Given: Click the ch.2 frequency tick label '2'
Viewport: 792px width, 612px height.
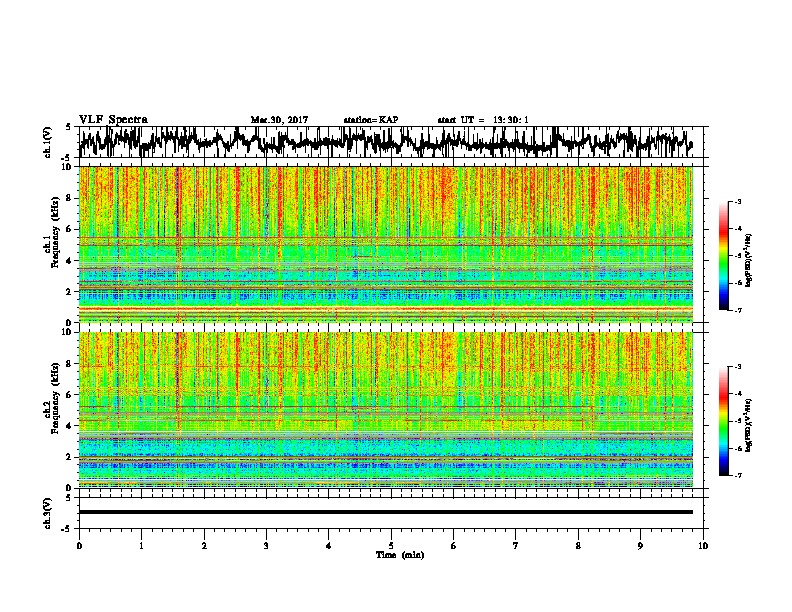Looking at the screenshot, I should [69, 457].
